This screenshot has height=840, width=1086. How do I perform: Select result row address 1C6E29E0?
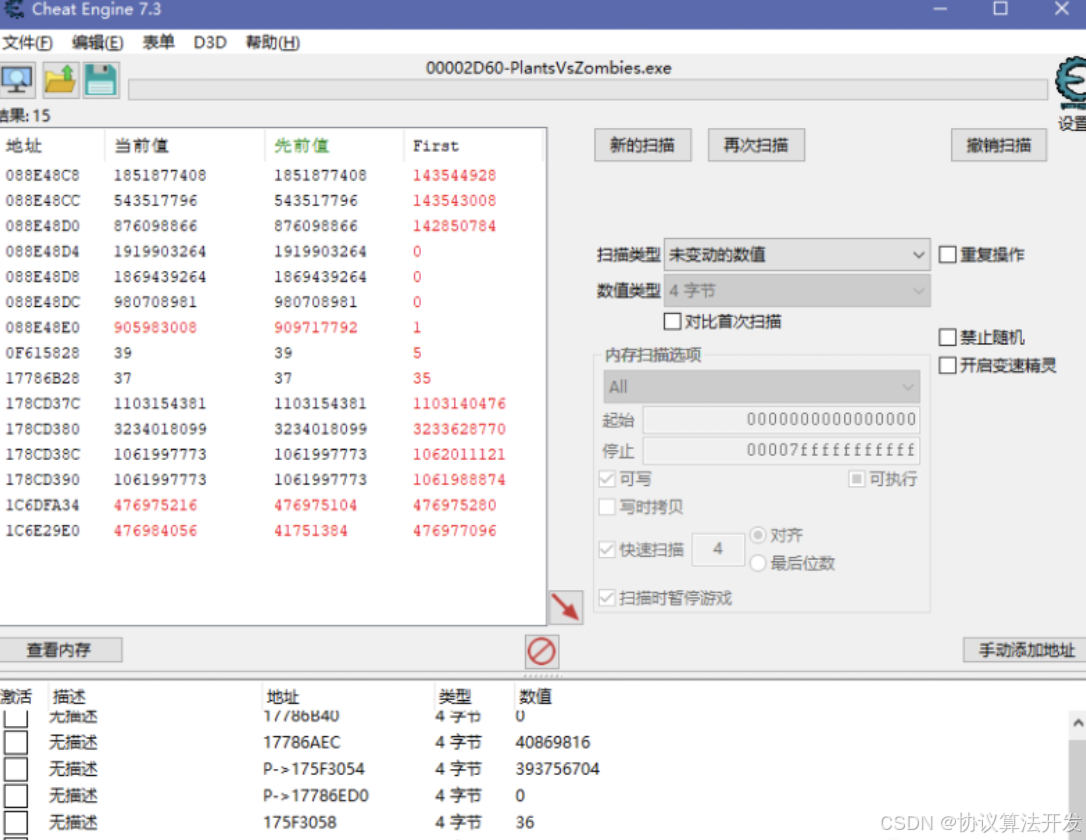tap(272, 530)
